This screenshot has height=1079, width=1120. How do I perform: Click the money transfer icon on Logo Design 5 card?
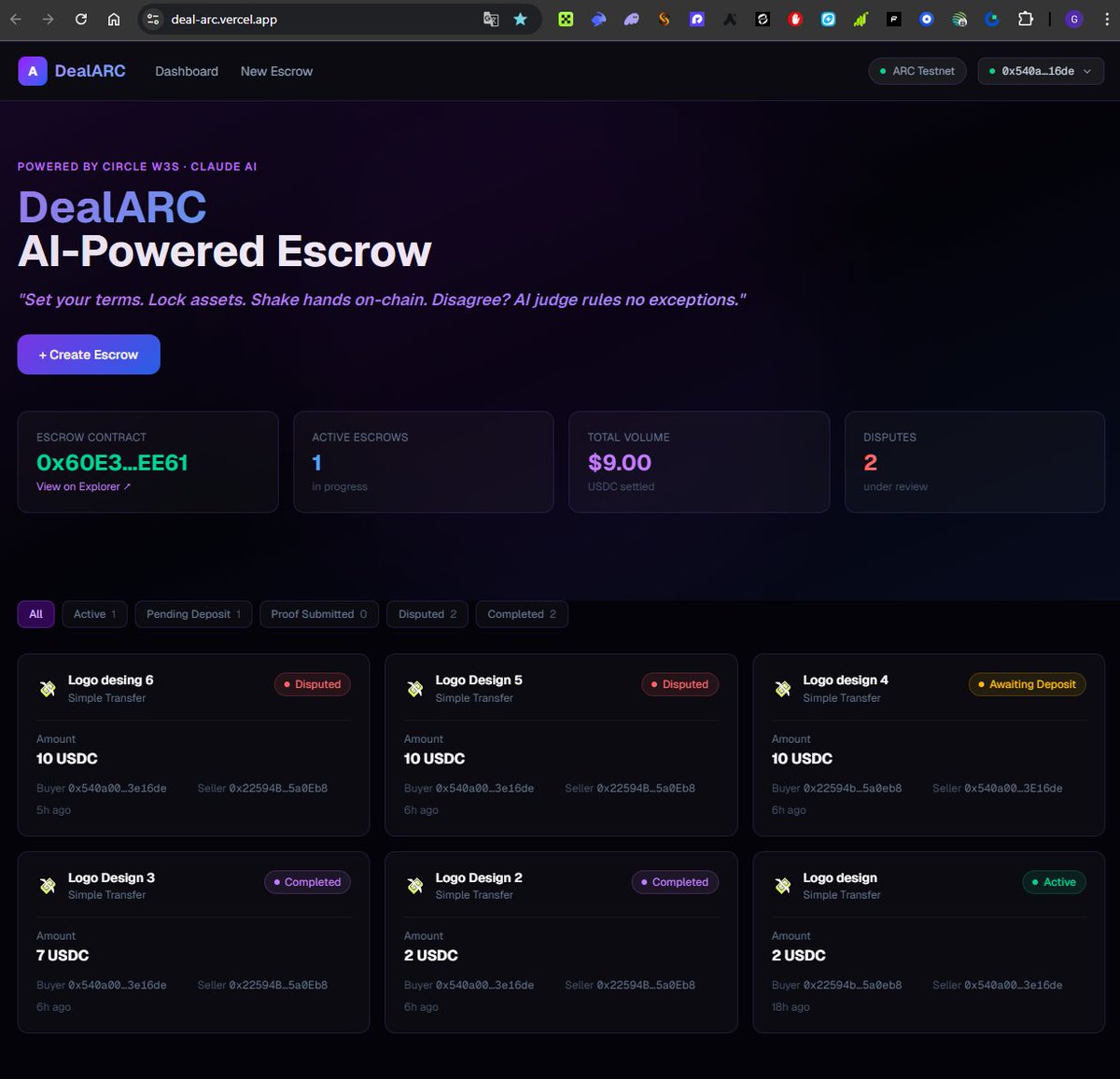[x=415, y=688]
